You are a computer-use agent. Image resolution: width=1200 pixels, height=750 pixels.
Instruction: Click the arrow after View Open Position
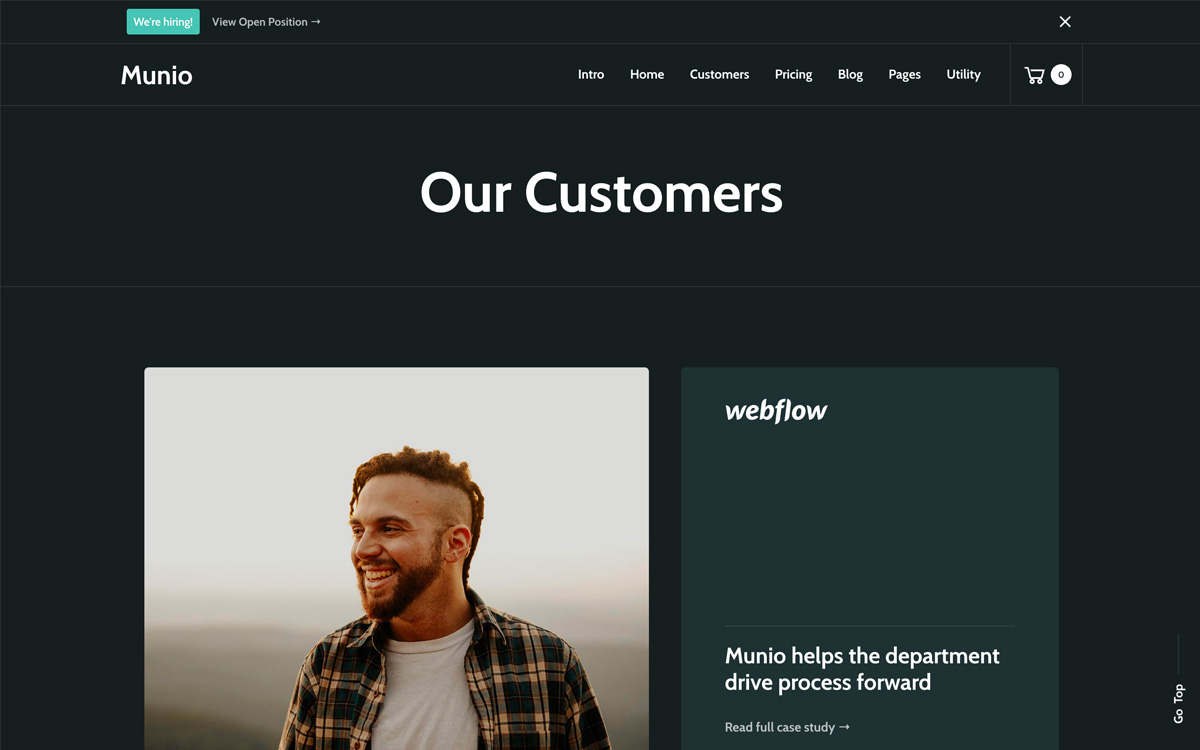(316, 22)
